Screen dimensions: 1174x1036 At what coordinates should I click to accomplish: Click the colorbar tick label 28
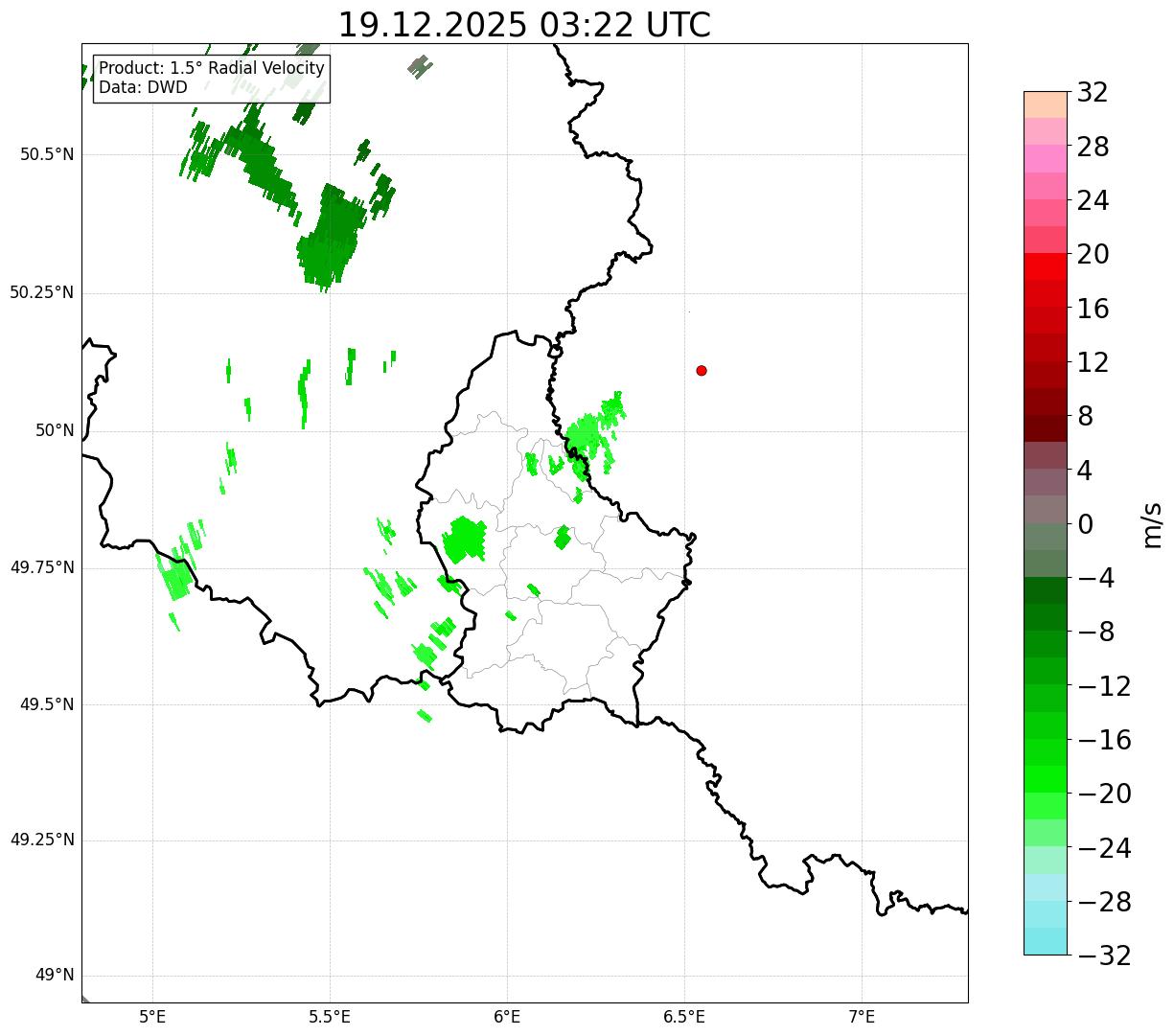[x=1093, y=148]
